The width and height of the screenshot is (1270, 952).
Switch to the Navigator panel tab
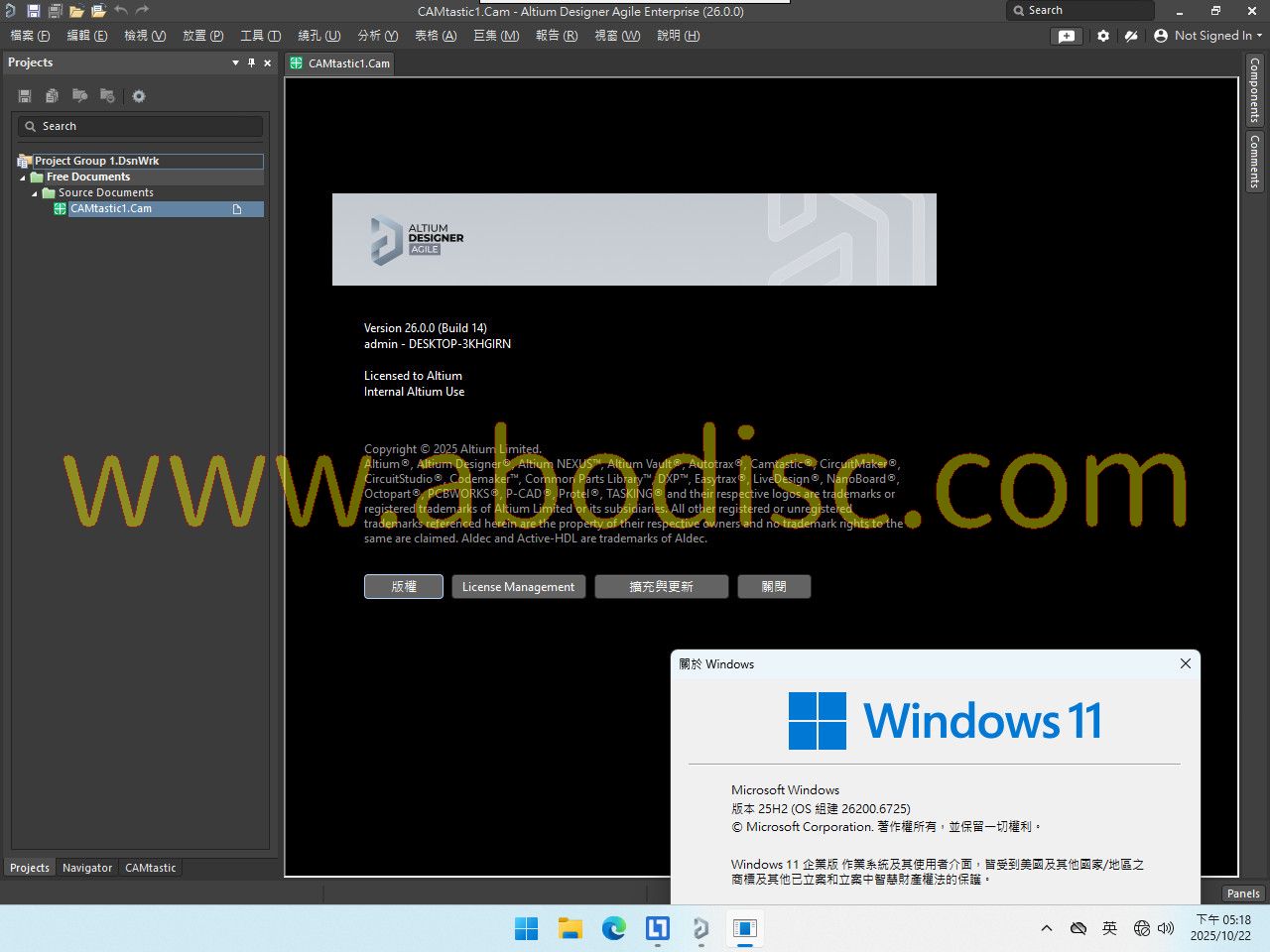pos(87,868)
